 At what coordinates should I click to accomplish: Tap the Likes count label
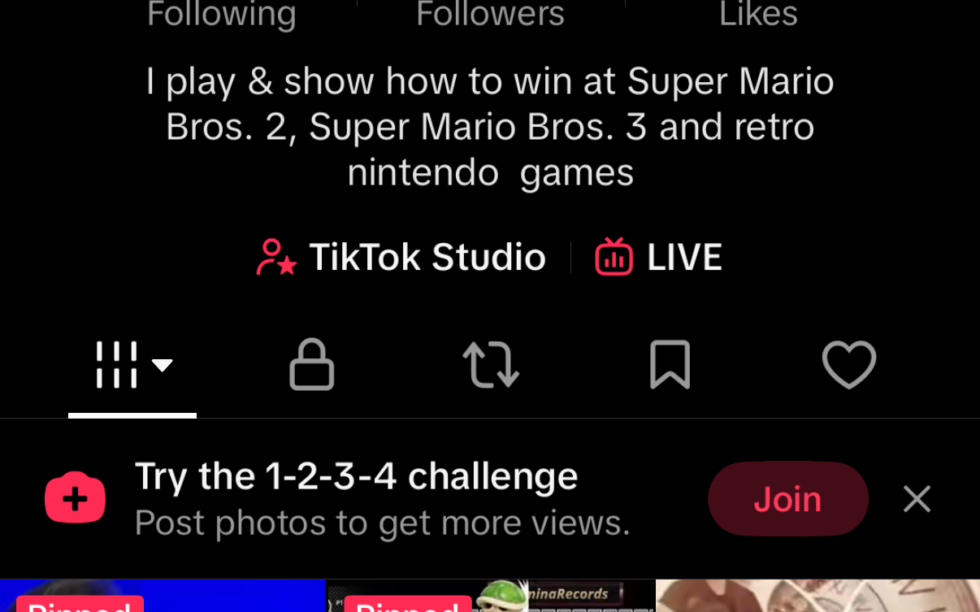pyautogui.click(x=758, y=14)
